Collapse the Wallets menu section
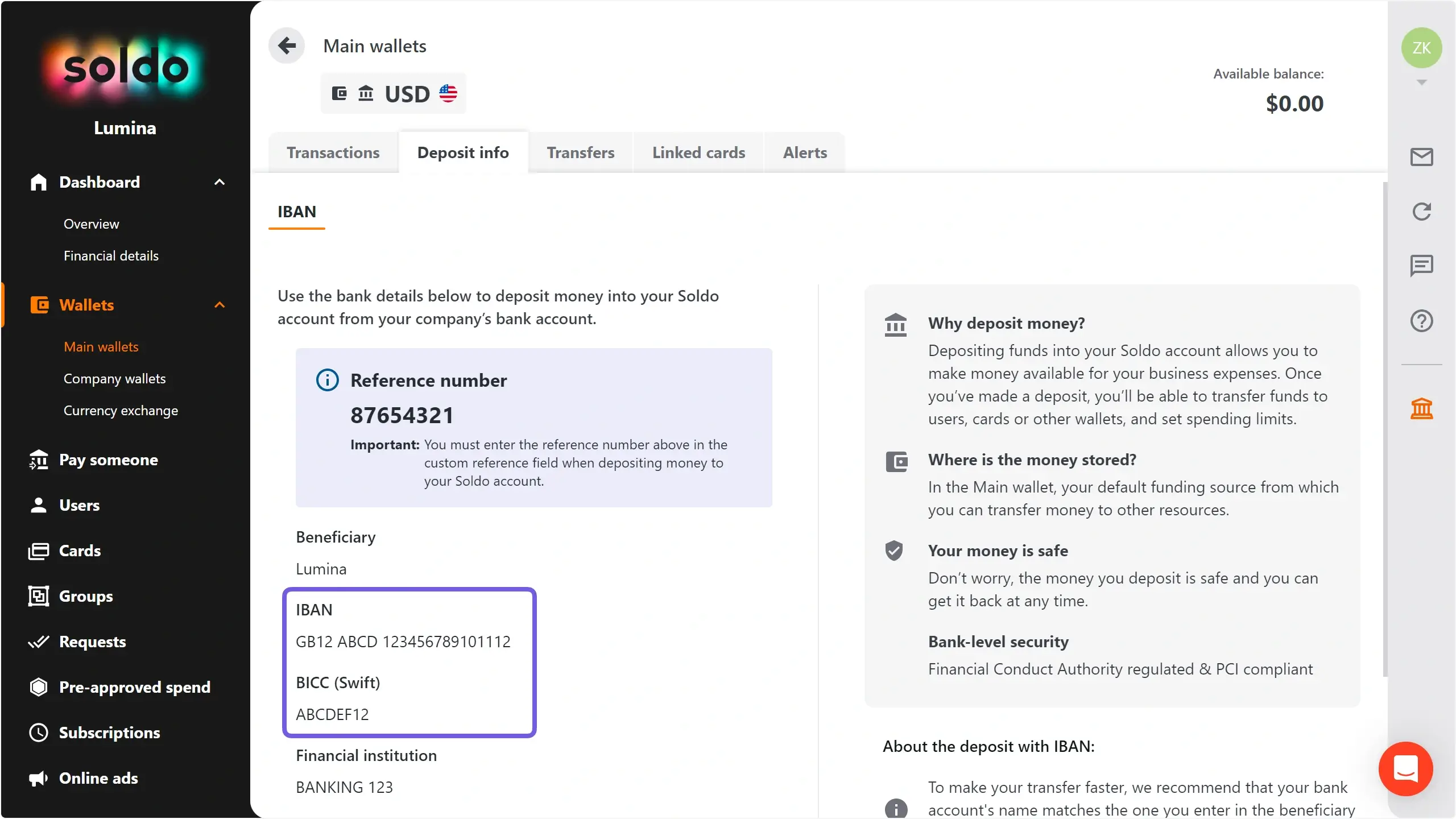This screenshot has height=819, width=1456. 220,305
